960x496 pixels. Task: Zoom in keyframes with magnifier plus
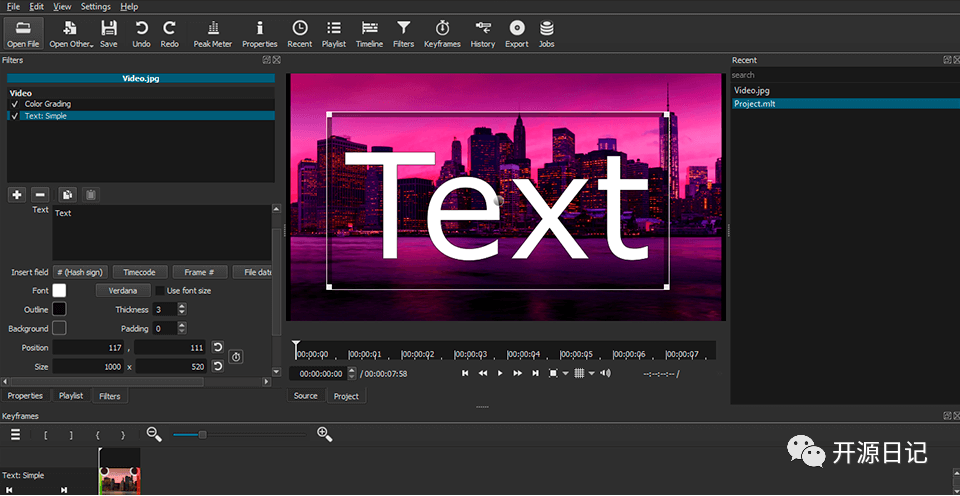324,434
